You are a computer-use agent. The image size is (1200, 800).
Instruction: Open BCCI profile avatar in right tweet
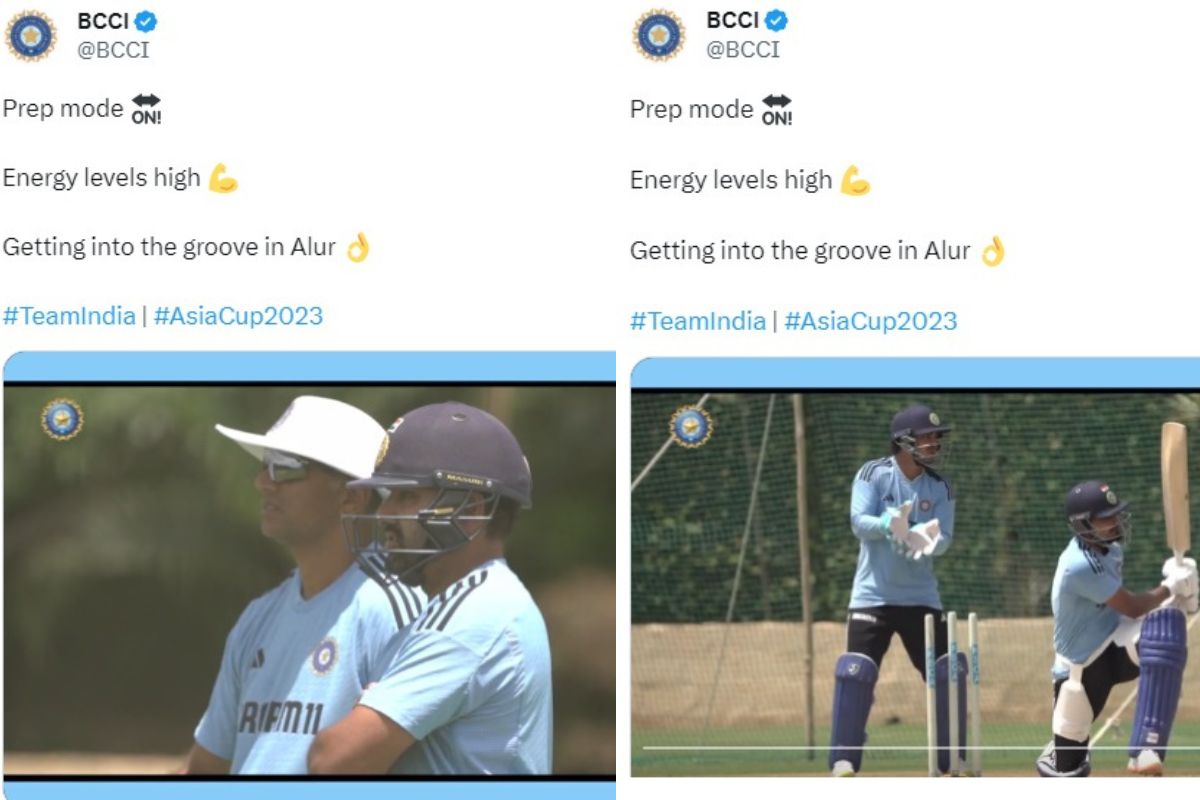pos(660,35)
